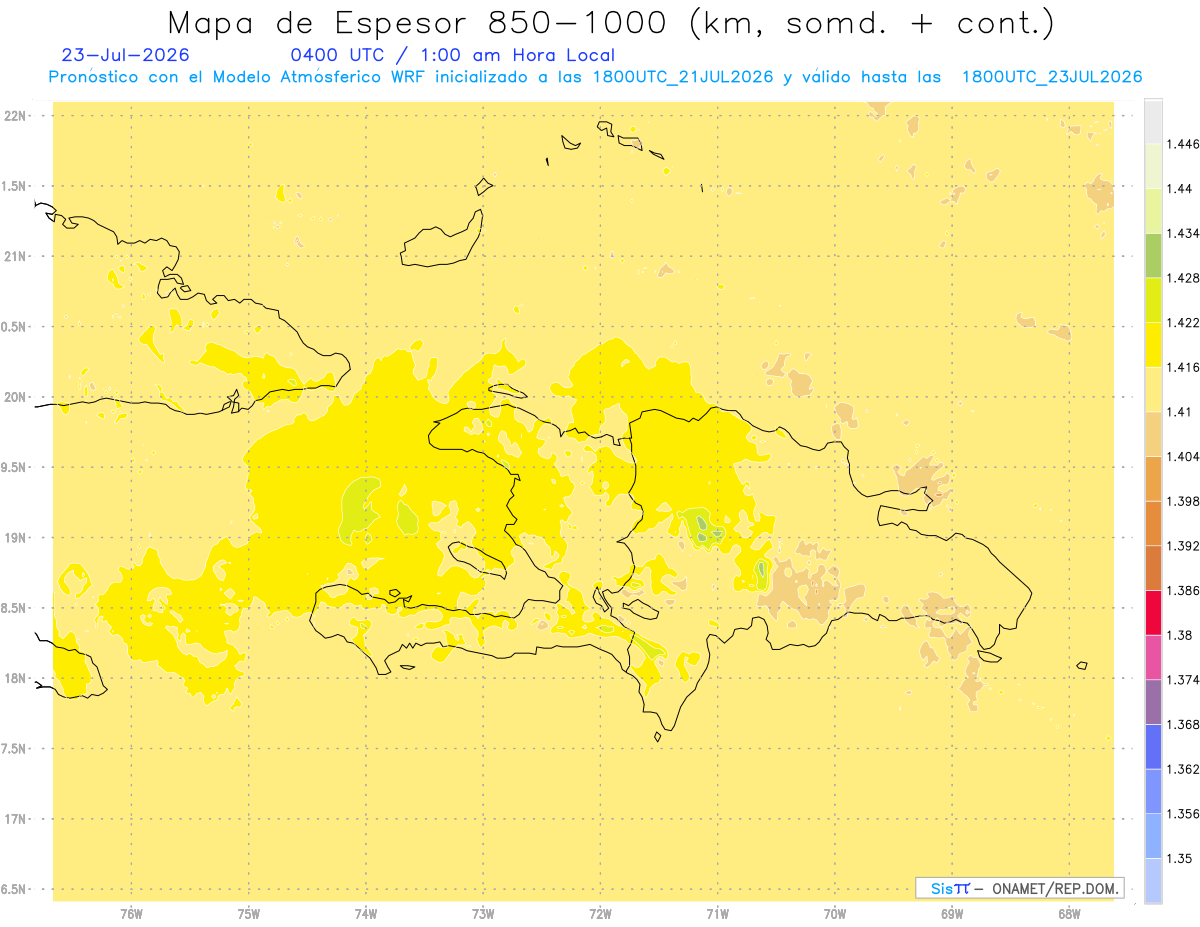The height and width of the screenshot is (927, 1200).
Task: Select the '70W' longitude label
Action: click(x=834, y=914)
